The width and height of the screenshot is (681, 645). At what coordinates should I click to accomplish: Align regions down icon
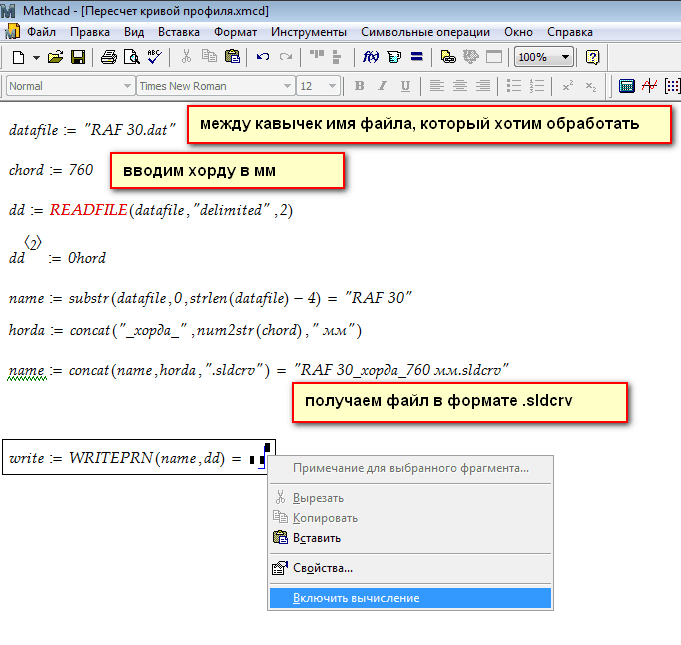(337, 57)
